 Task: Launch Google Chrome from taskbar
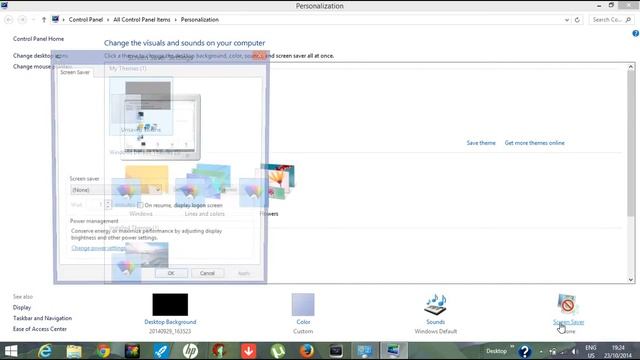[x=103, y=351]
